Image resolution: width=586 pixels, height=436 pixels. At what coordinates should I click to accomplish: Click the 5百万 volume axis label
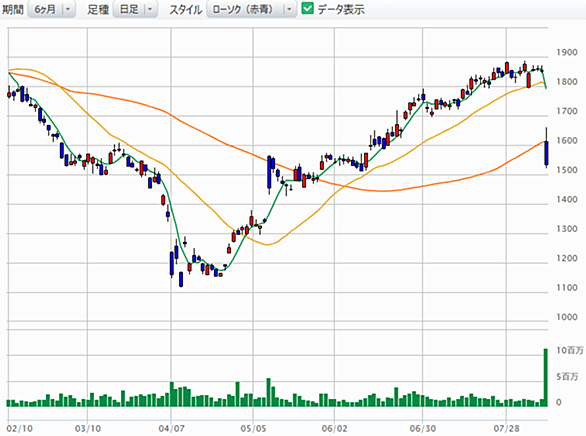(x=567, y=377)
